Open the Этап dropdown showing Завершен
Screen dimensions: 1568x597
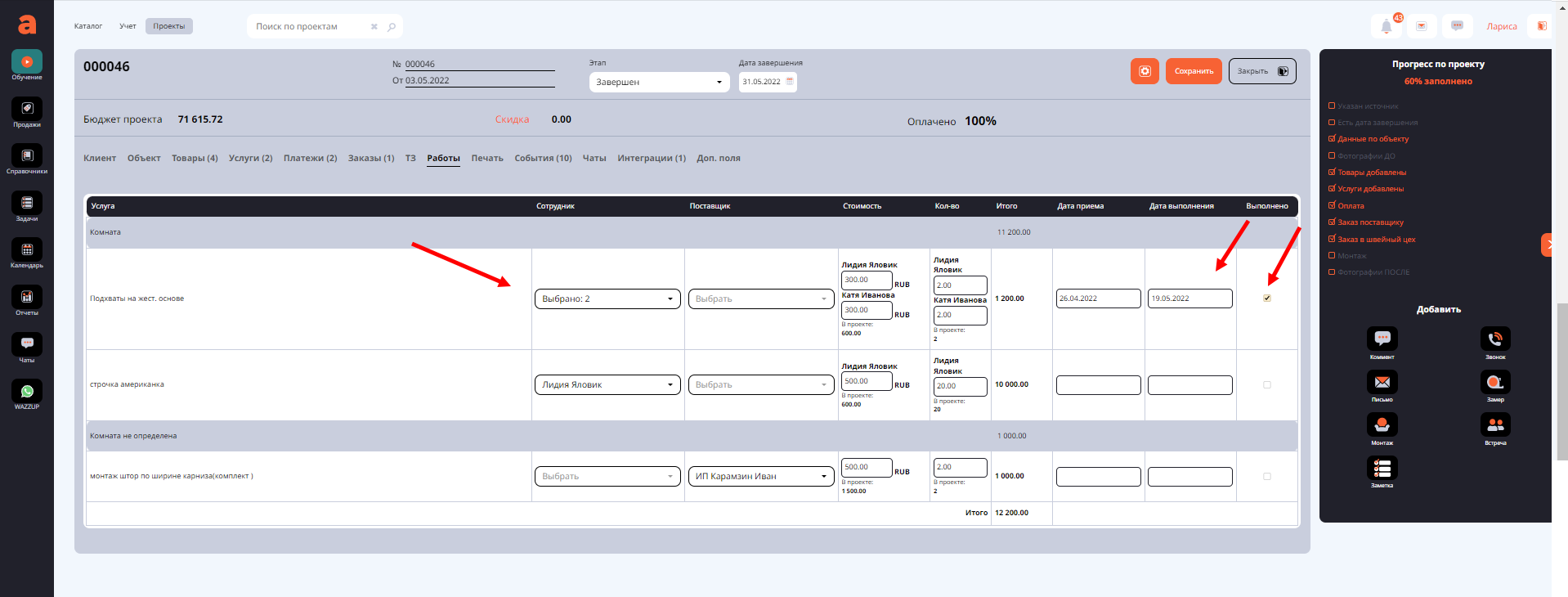pyautogui.click(x=659, y=82)
